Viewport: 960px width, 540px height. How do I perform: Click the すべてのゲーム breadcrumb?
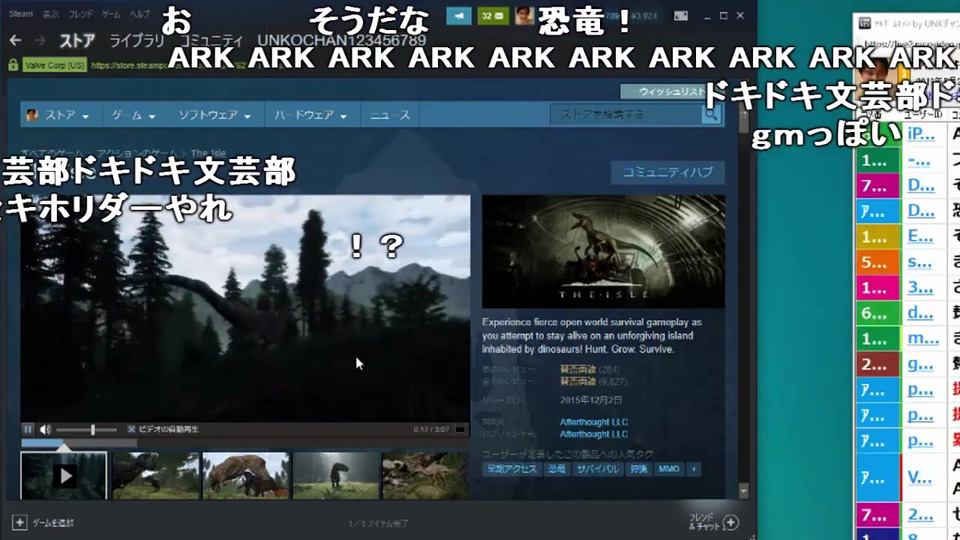[x=51, y=153]
